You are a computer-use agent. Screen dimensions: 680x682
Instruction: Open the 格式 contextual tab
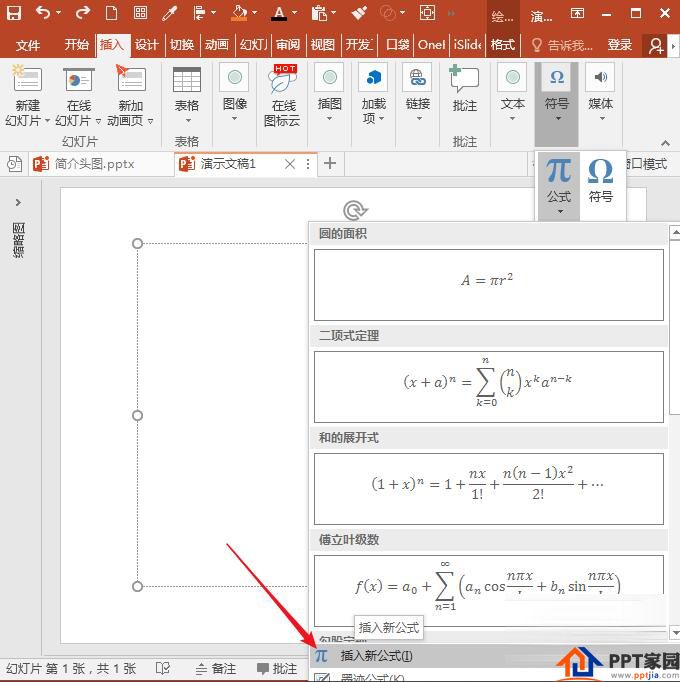click(x=503, y=45)
